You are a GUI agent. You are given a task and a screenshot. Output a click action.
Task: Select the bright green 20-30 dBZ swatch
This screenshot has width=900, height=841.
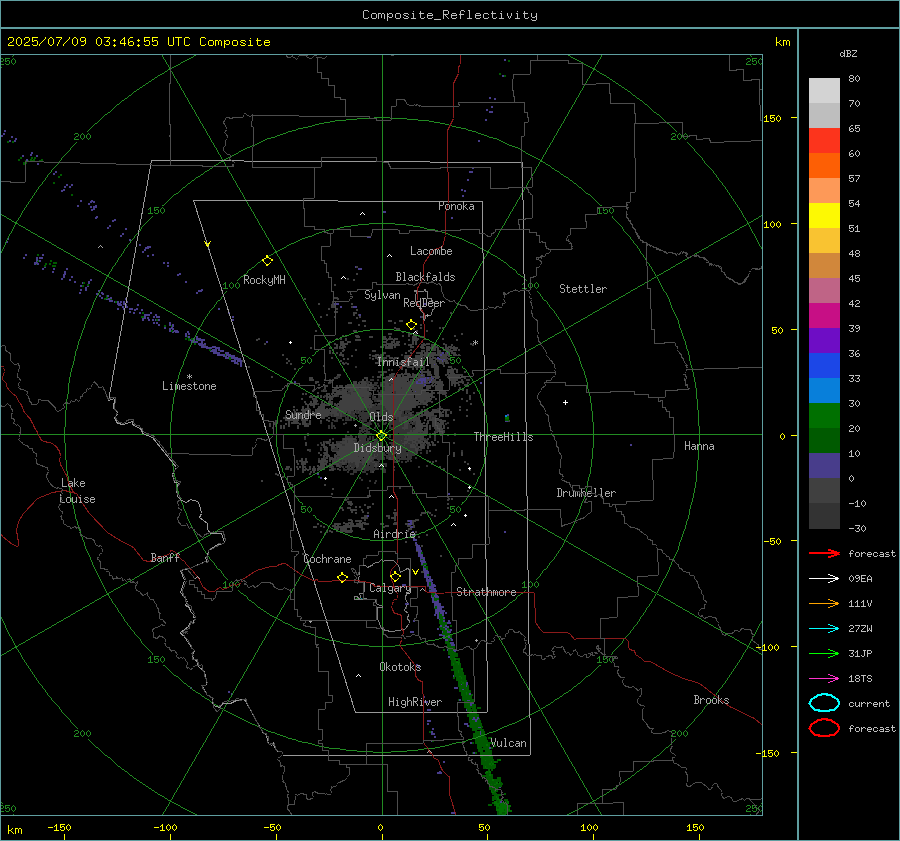[824, 416]
